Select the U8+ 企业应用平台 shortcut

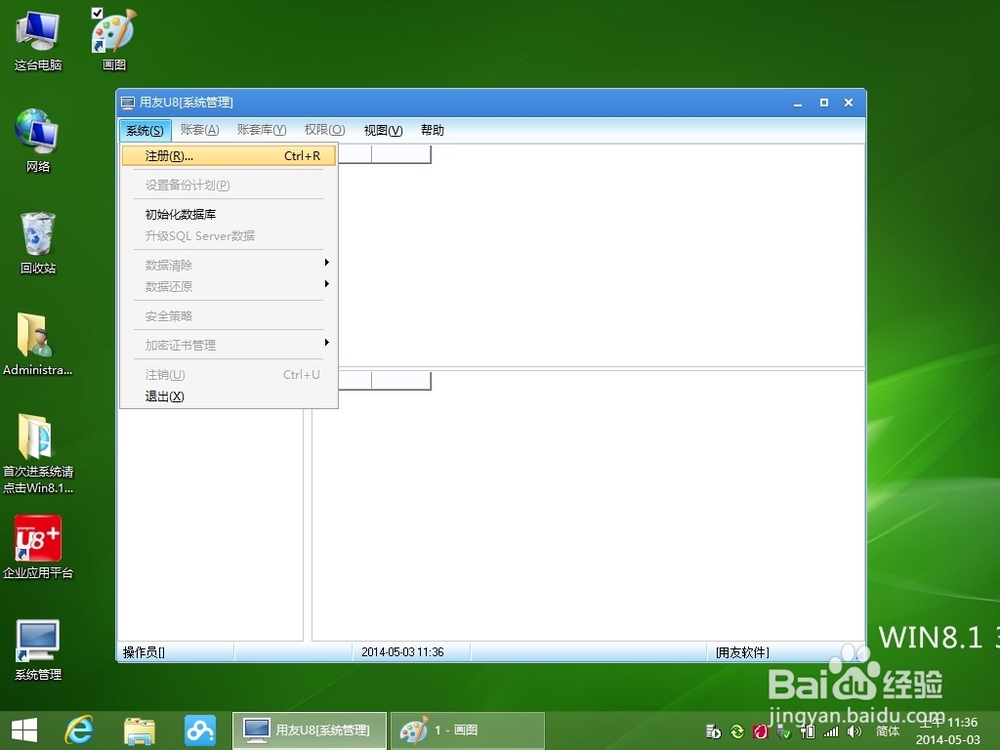(38, 547)
